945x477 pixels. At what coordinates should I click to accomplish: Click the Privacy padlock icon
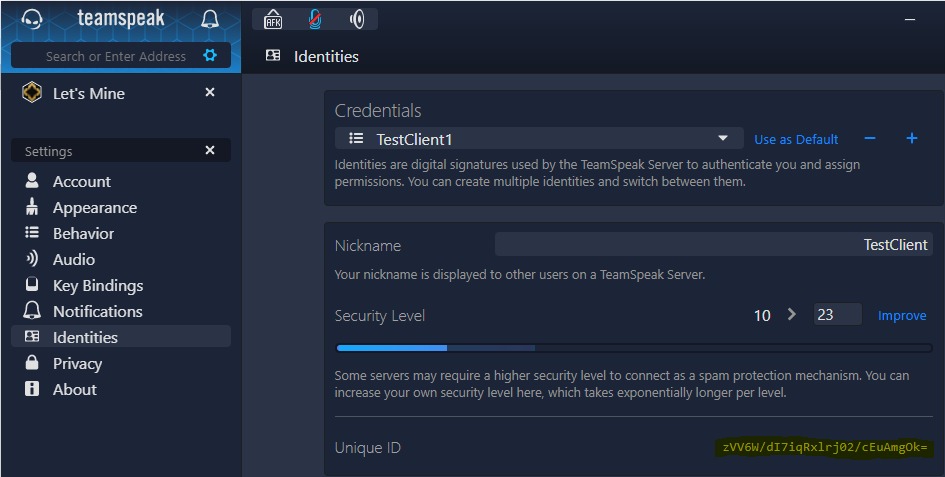tap(32, 364)
